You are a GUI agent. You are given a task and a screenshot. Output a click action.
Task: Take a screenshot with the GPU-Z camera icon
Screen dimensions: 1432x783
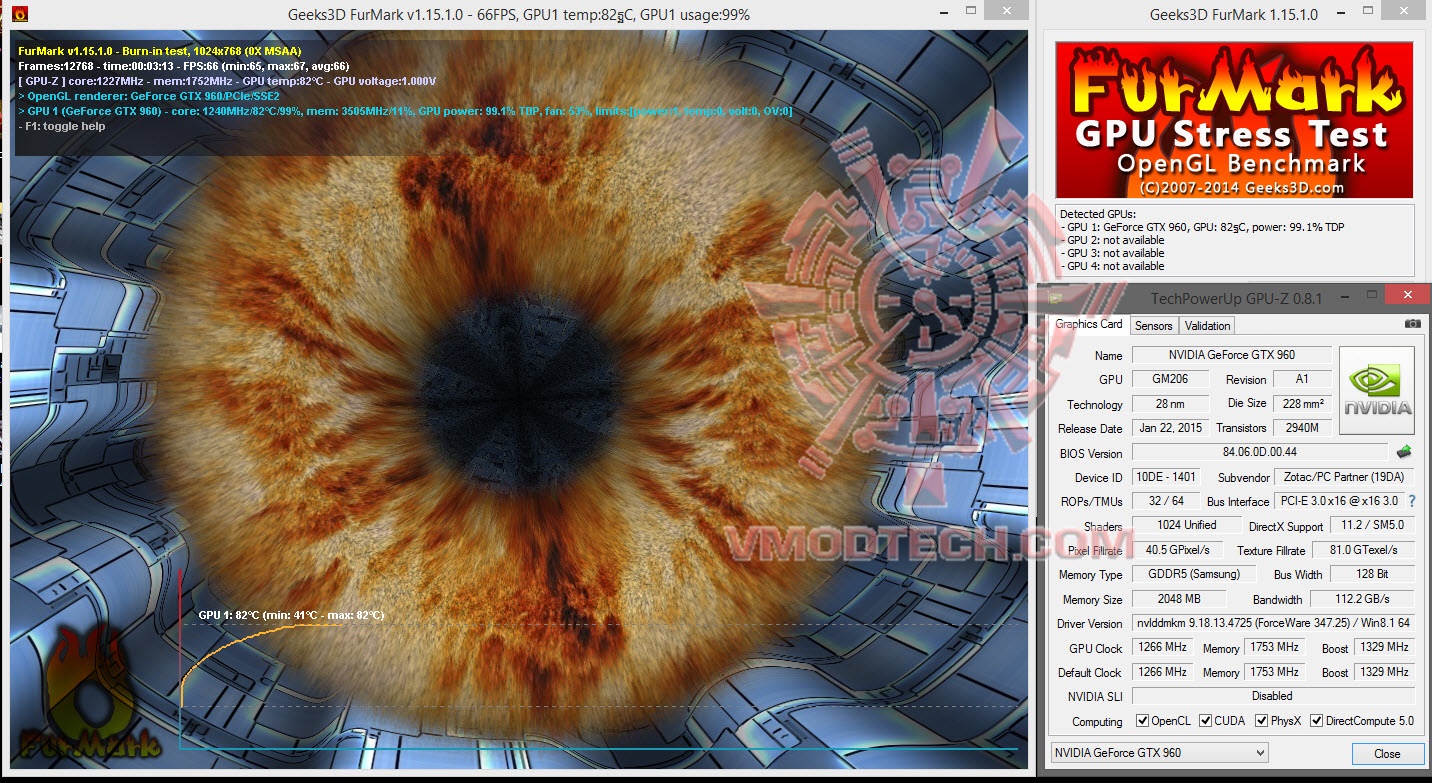point(1412,324)
